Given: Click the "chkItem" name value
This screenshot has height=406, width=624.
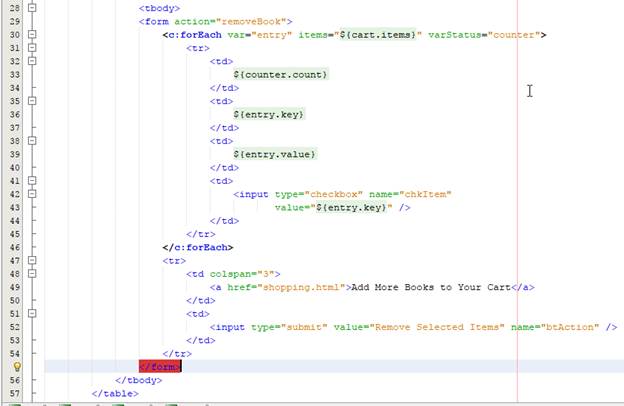Looking at the screenshot, I should (x=425, y=194).
